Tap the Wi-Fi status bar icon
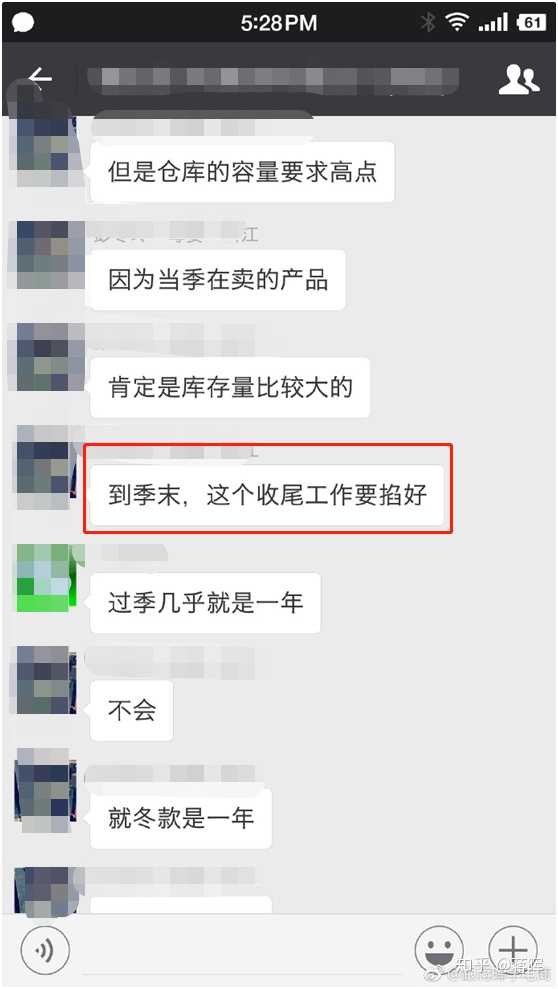The height and width of the screenshot is (989, 558). (x=456, y=23)
